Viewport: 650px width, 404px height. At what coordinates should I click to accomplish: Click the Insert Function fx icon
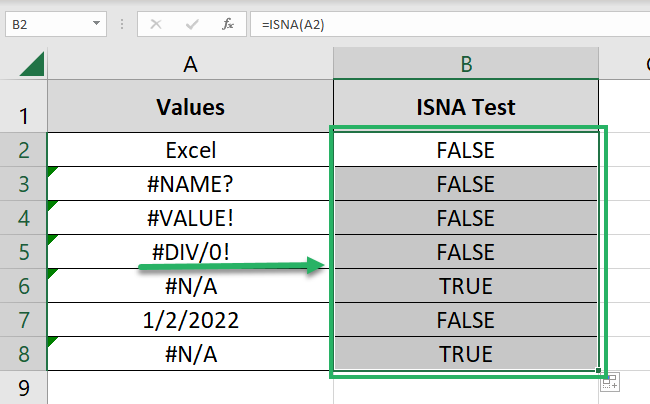[x=228, y=21]
